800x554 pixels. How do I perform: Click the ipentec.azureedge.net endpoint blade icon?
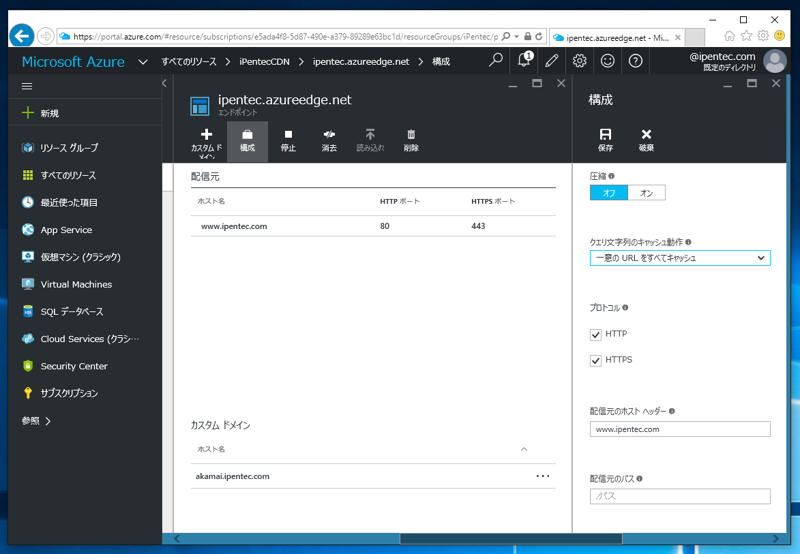pos(200,106)
